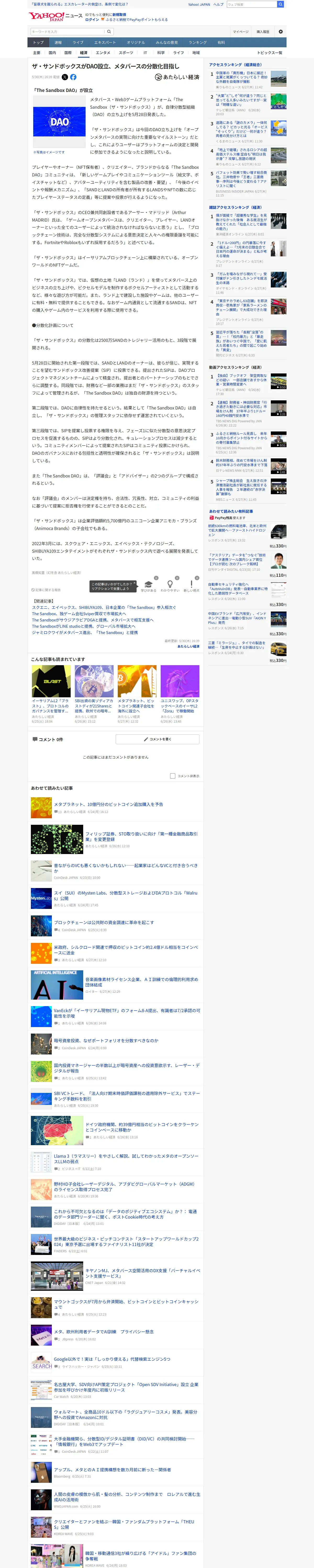The image size is (314, 1568).
Task: Open the トピックス一覧 link
Action: coord(270,53)
